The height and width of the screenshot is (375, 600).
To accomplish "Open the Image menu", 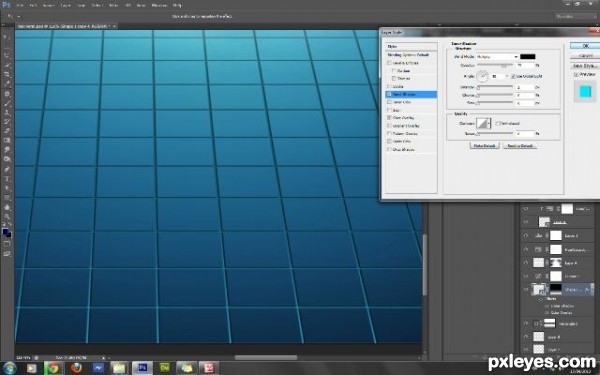I will (x=49, y=5).
